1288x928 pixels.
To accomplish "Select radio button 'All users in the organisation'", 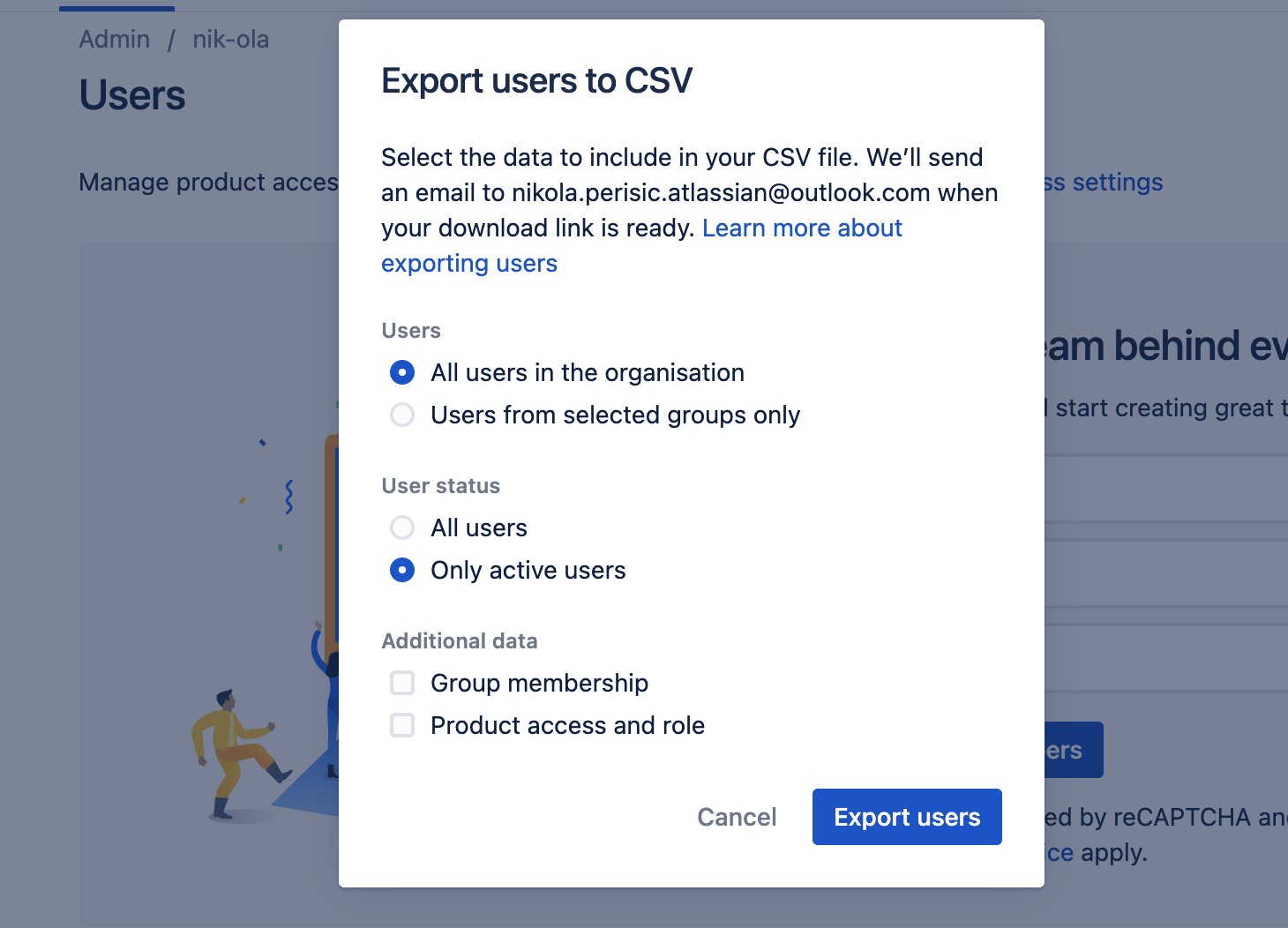I will click(x=402, y=372).
